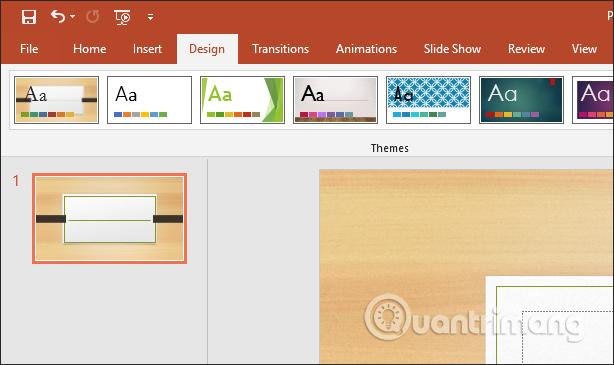Start presentation from beginning icon
The height and width of the screenshot is (365, 614).
[122, 17]
